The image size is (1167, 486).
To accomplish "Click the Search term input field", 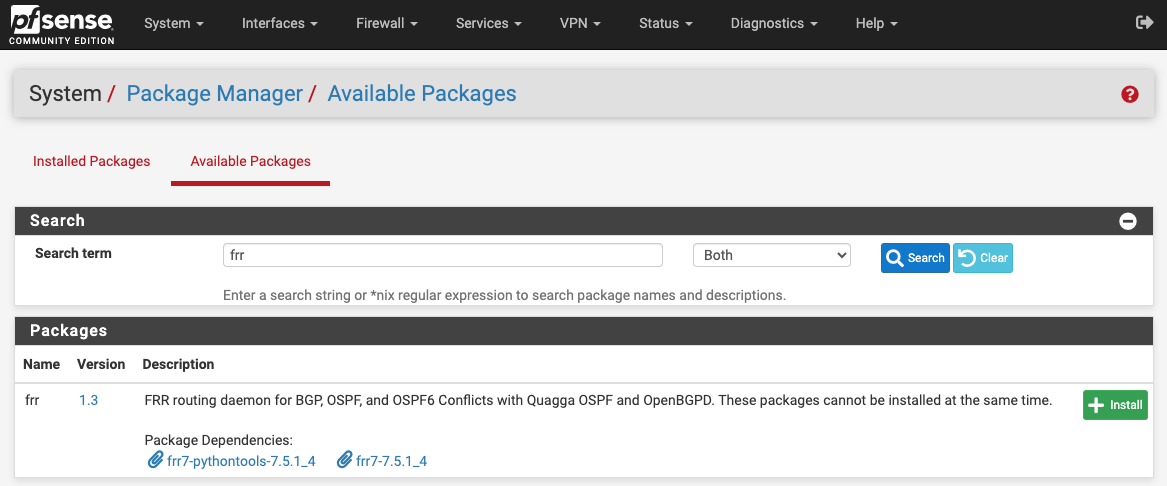I will click(442, 255).
